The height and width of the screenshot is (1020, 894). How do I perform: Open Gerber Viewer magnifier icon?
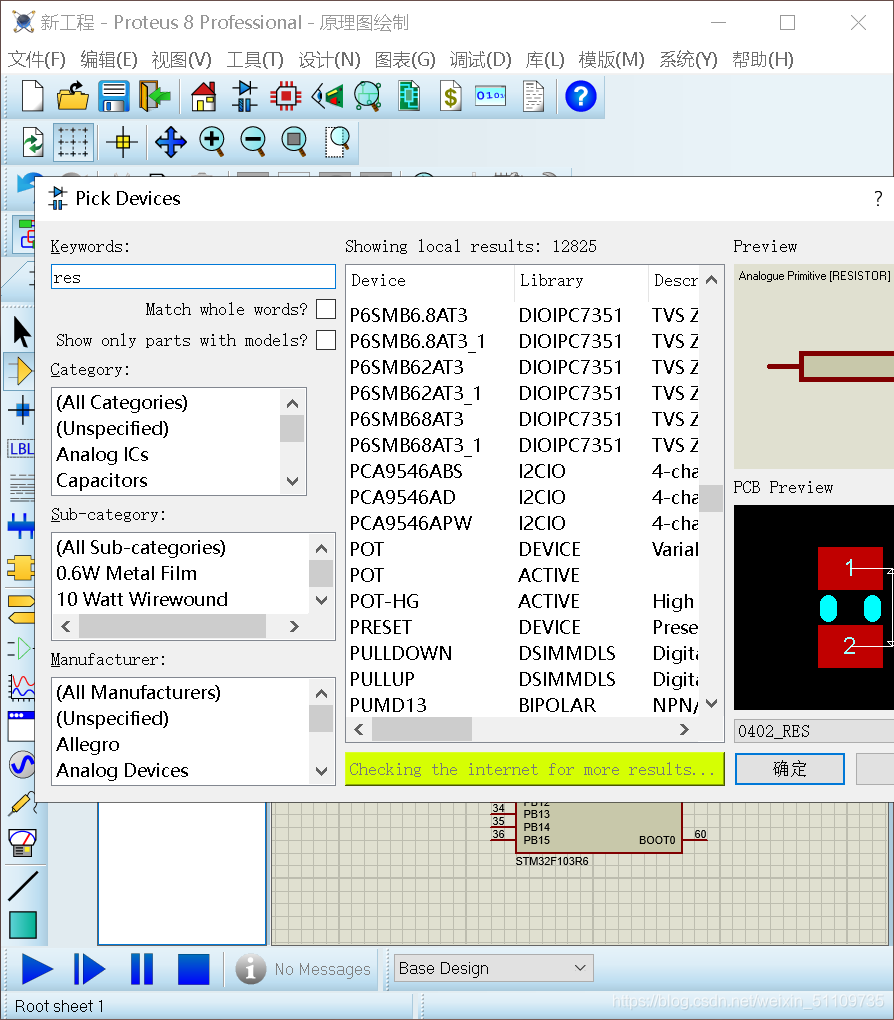(x=368, y=96)
